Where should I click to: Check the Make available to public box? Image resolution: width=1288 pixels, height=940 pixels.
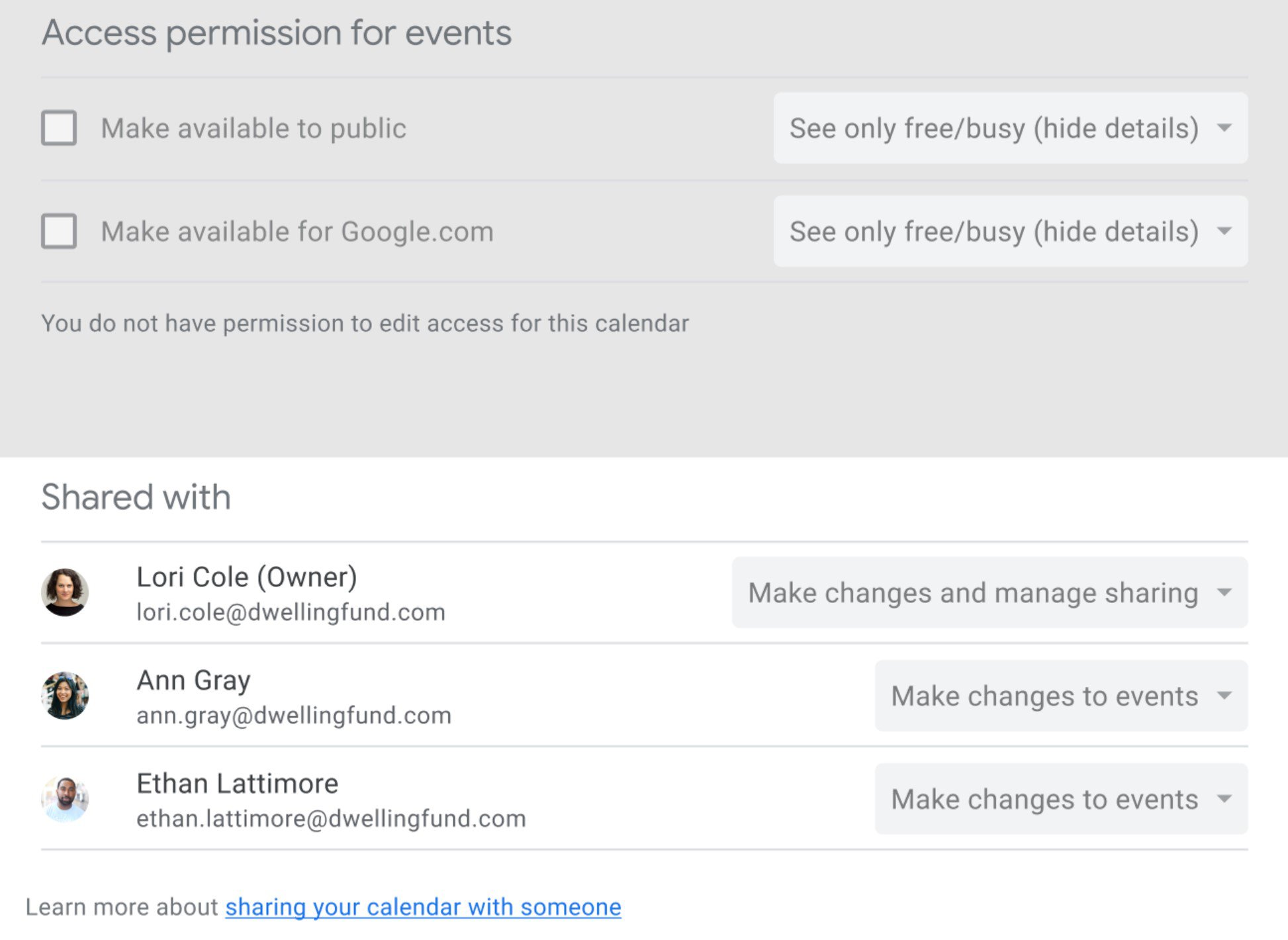click(x=59, y=128)
